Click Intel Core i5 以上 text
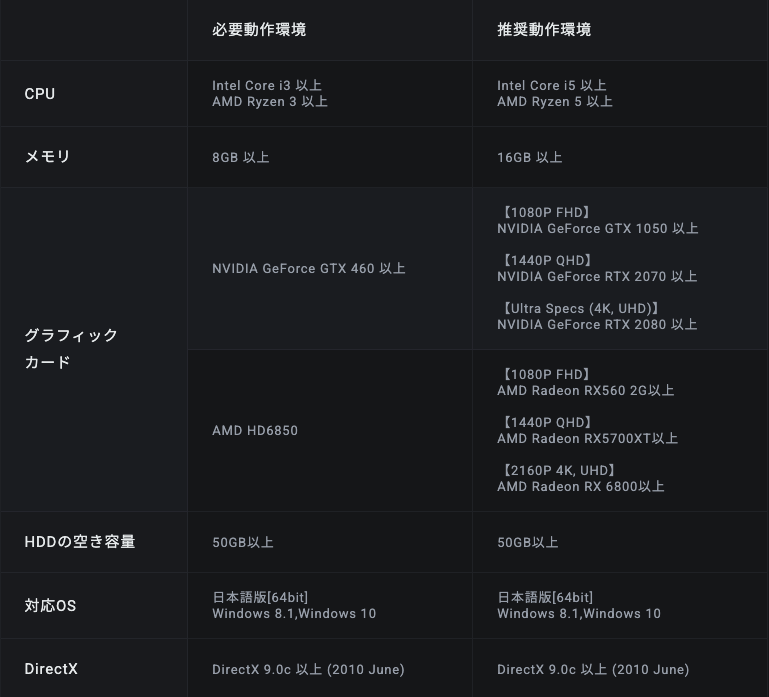This screenshot has height=697, width=769. click(x=552, y=85)
